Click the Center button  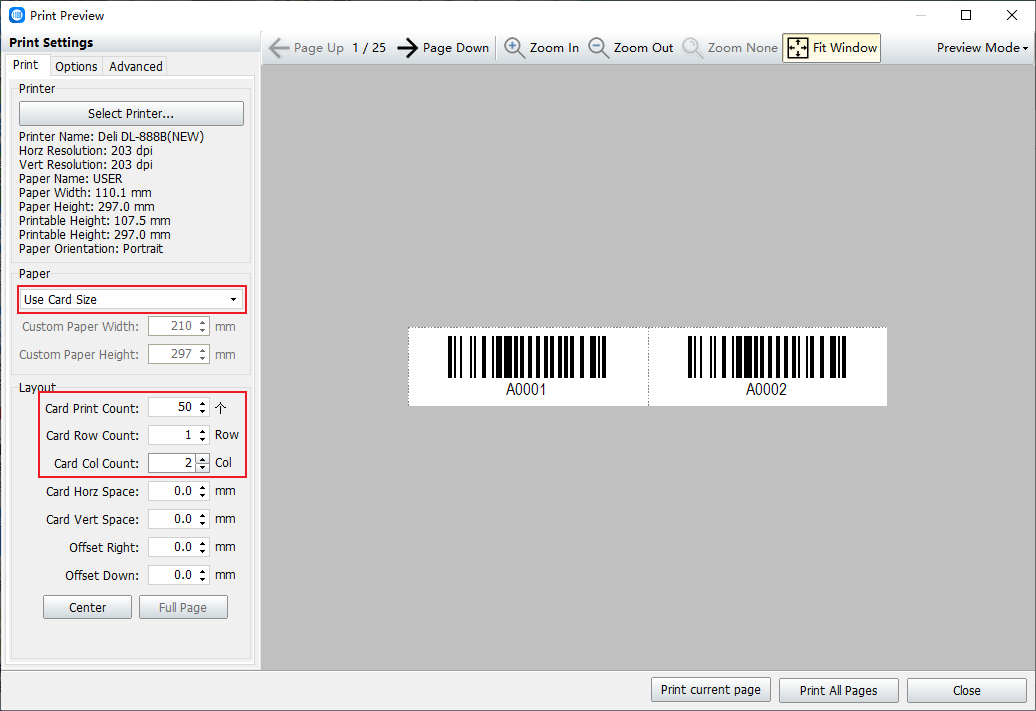pyautogui.click(x=87, y=607)
